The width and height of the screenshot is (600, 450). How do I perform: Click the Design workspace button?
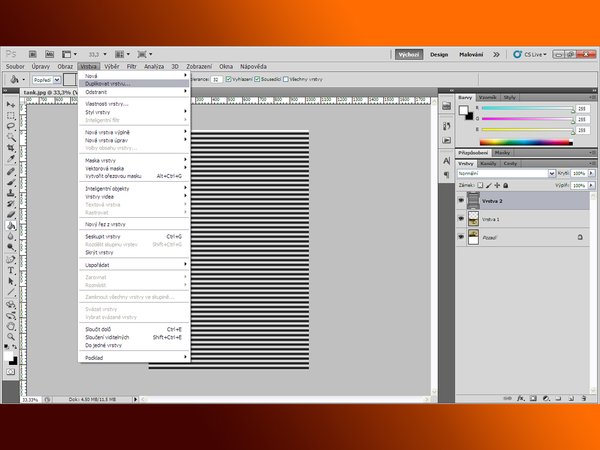[x=439, y=54]
